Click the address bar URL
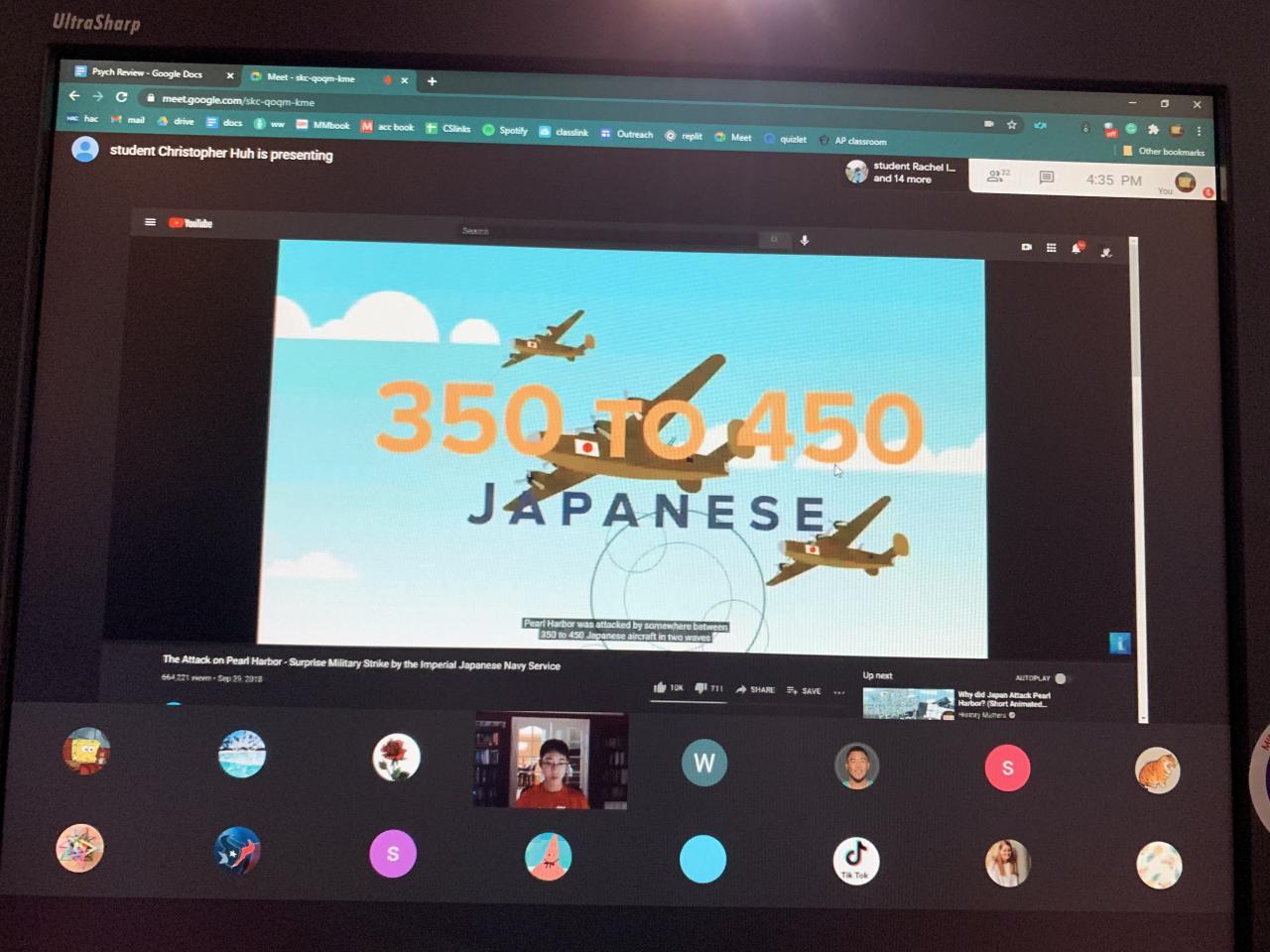This screenshot has height=952, width=1270. (238, 101)
